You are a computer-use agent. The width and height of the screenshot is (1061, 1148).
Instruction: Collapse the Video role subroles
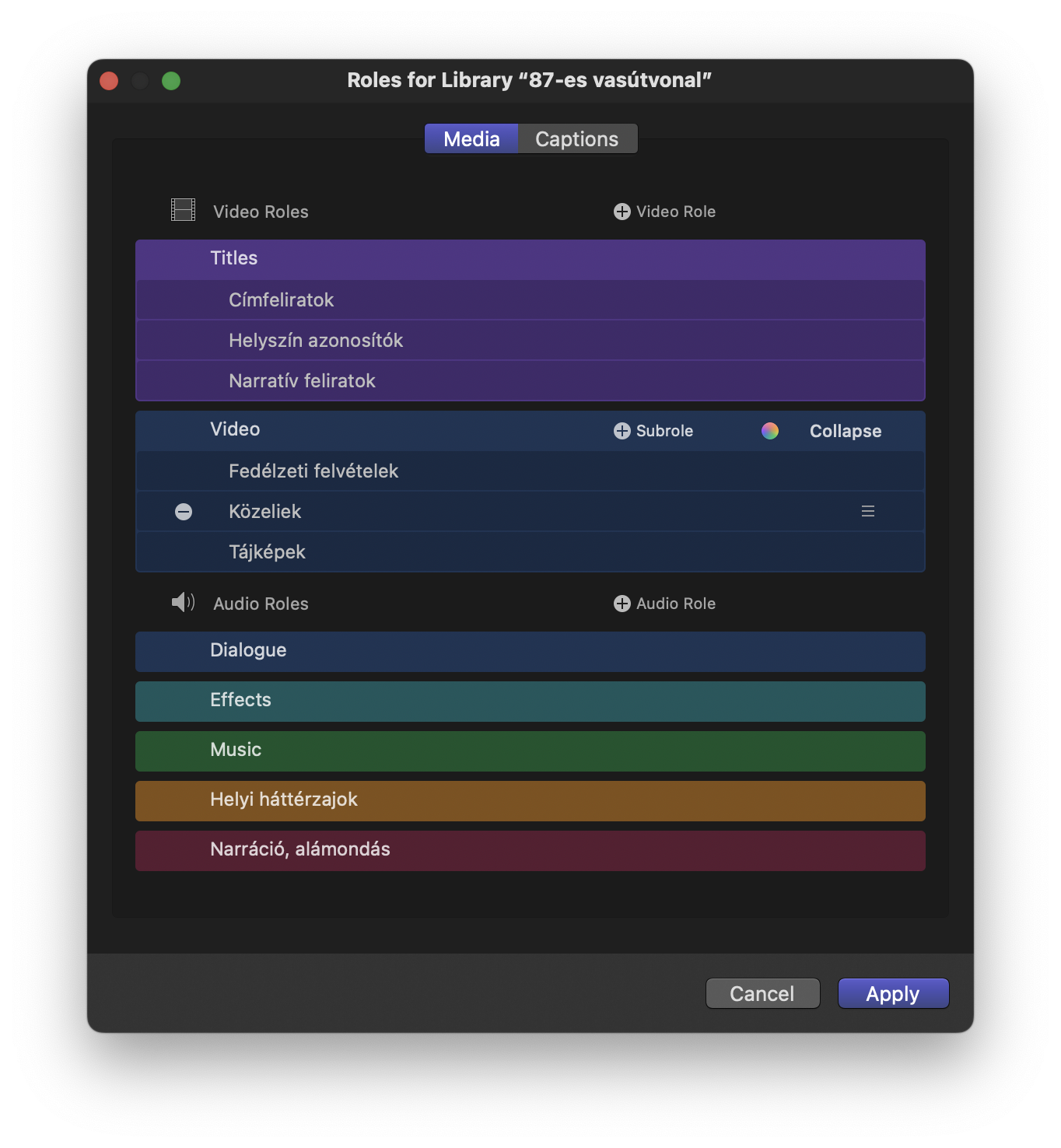pos(846,431)
